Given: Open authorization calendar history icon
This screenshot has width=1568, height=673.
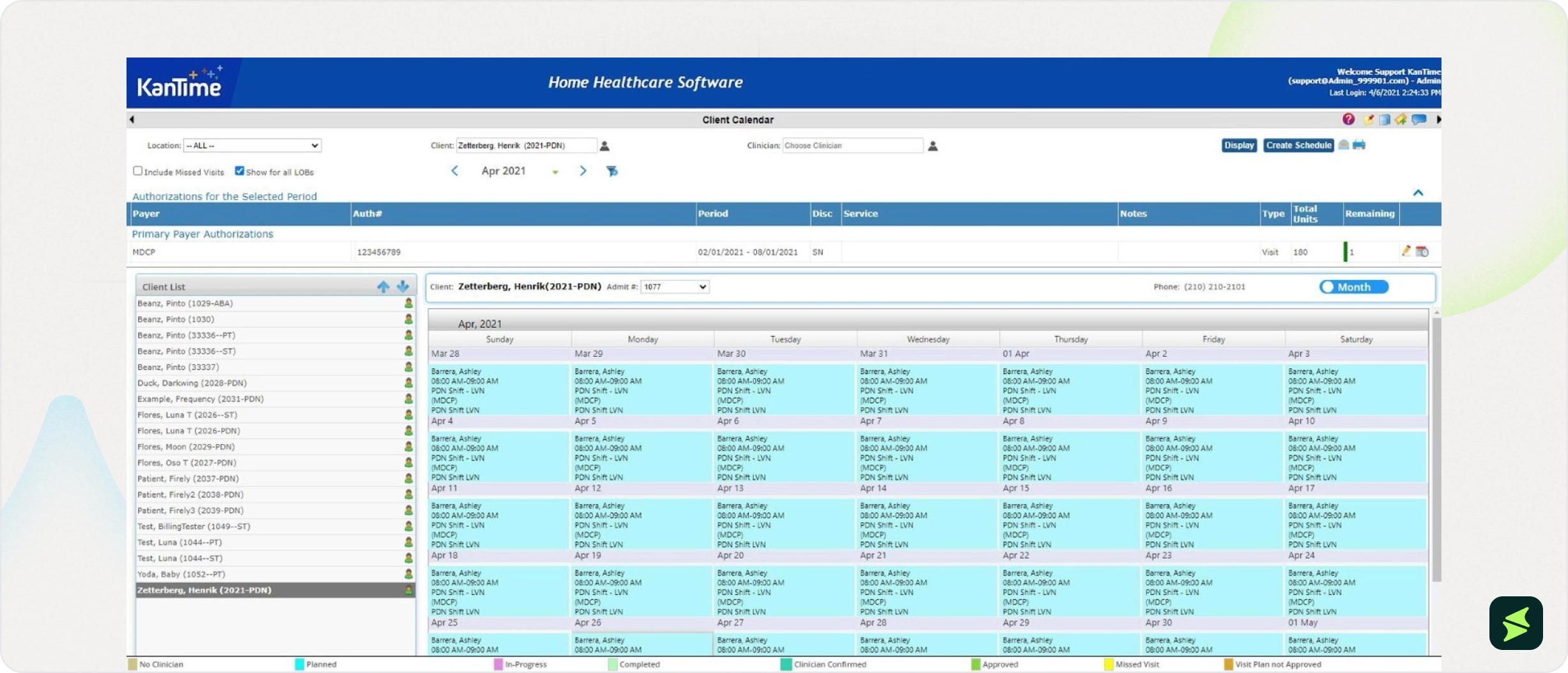Looking at the screenshot, I should click(1422, 252).
